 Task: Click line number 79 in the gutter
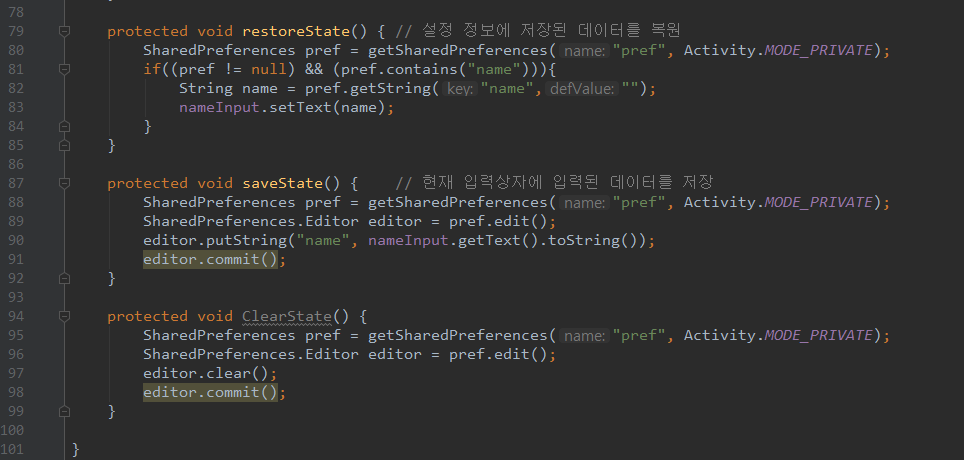tap(15, 31)
